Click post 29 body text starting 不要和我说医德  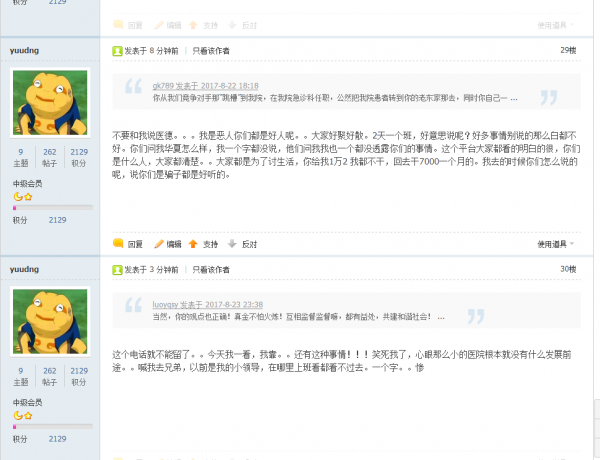point(346,155)
